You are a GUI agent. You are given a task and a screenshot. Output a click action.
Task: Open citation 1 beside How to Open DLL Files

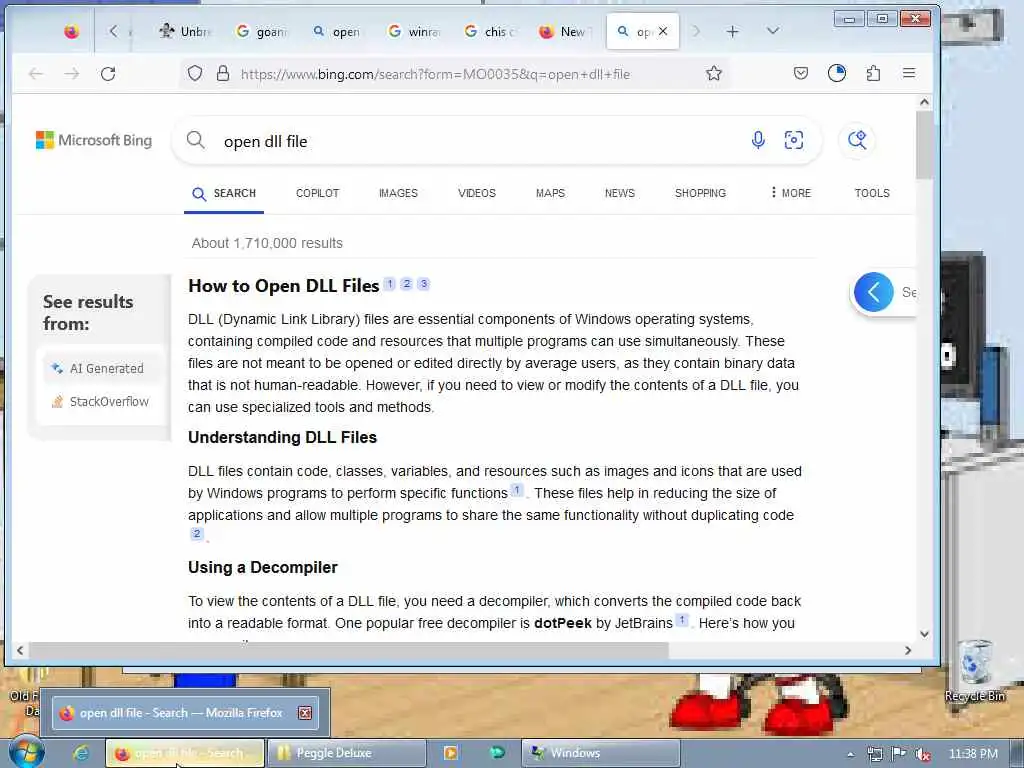pyautogui.click(x=389, y=283)
